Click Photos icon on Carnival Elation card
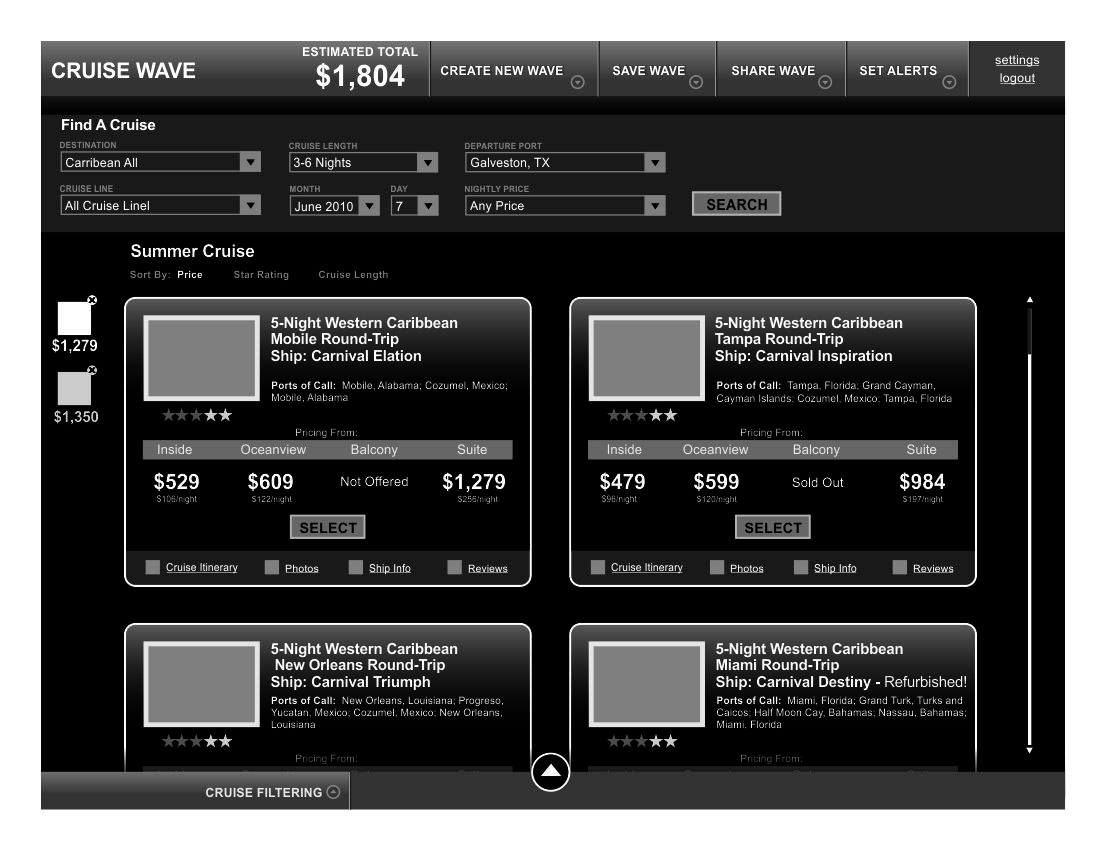The image size is (1106, 850). [272, 567]
